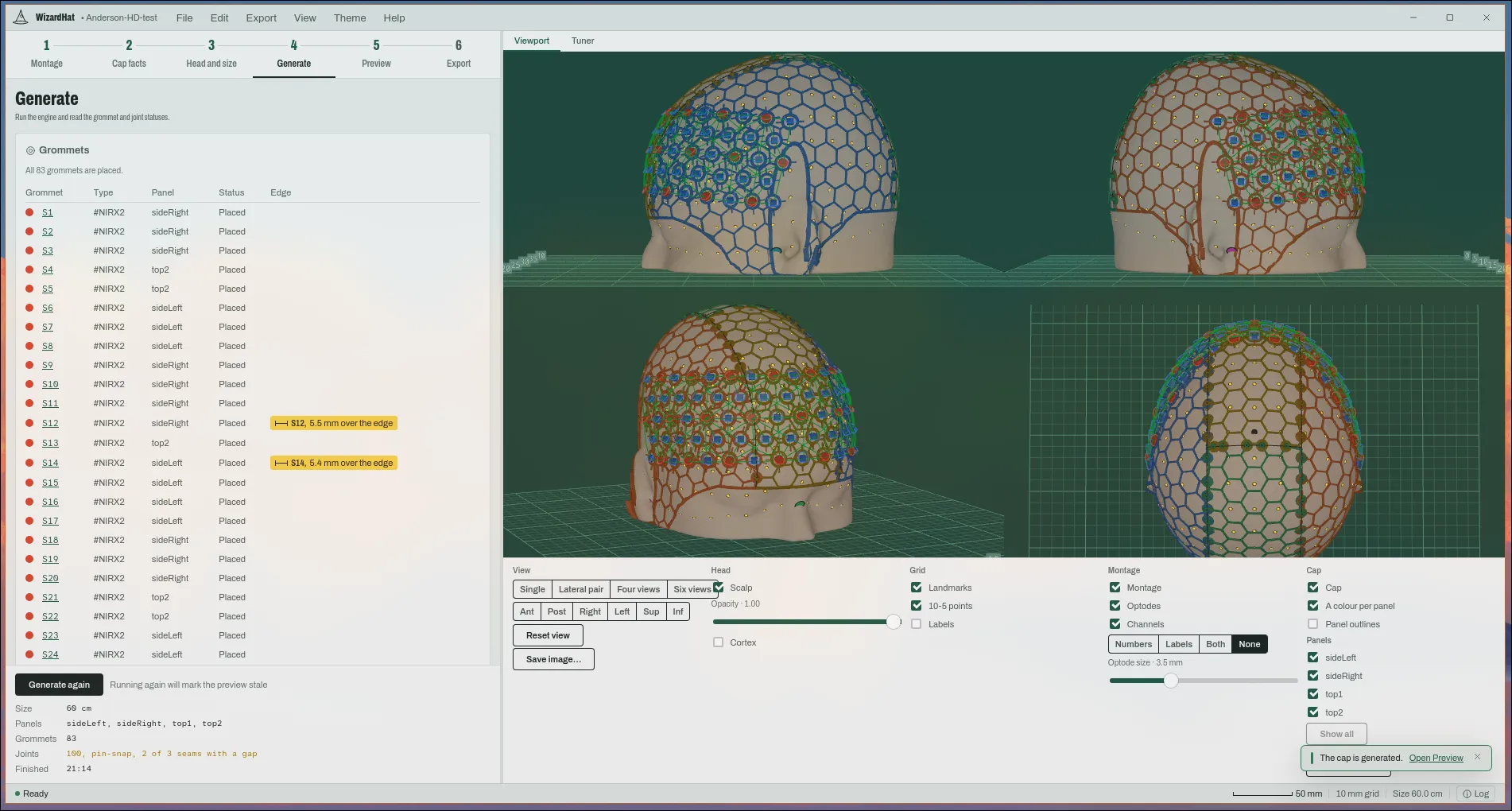Click the S14 over-the-edge warning badge
This screenshot has width=1512, height=811.
point(334,463)
